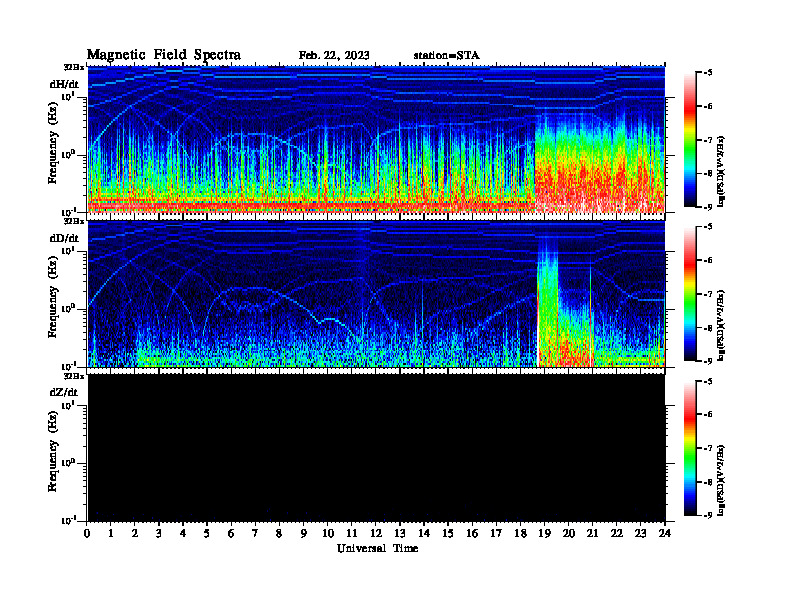Click hour tick label "3" on time axis

pos(159,533)
